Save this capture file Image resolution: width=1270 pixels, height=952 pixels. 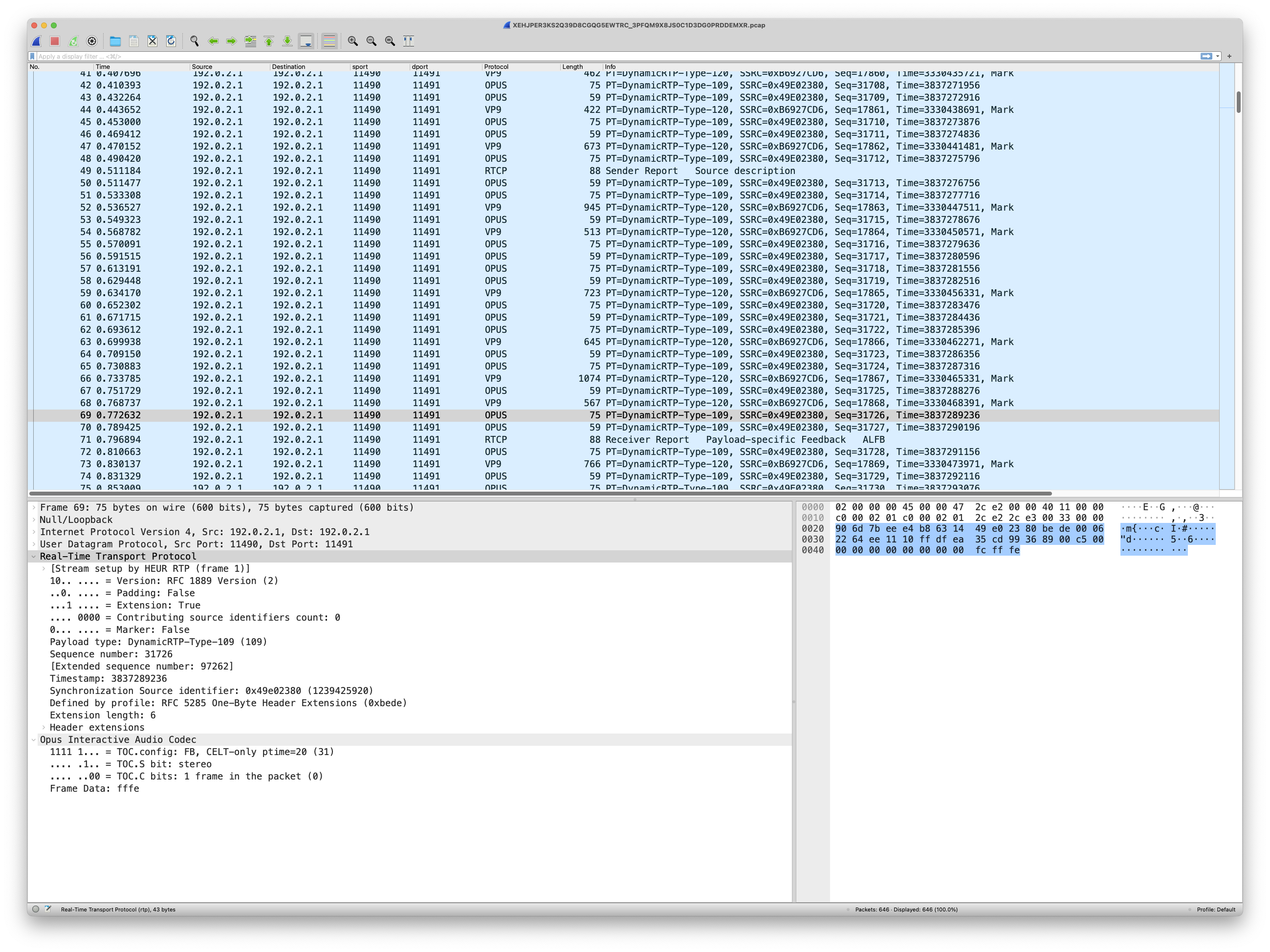click(x=134, y=41)
